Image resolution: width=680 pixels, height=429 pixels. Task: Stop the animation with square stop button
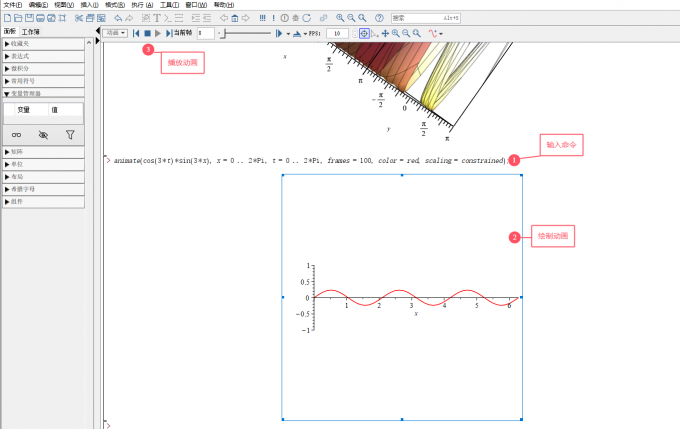(x=146, y=33)
